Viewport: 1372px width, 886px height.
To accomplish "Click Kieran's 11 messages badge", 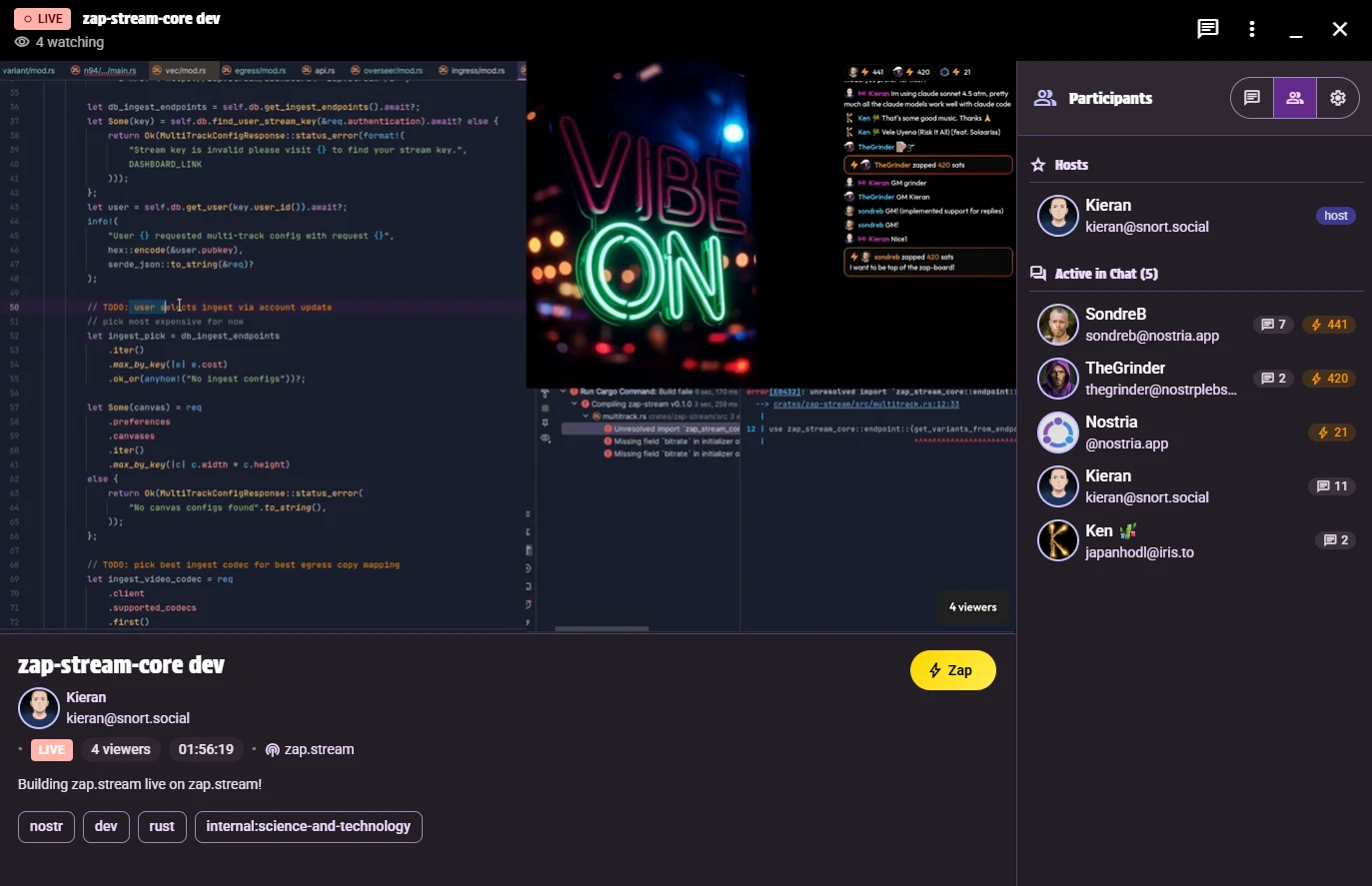I will (x=1332, y=486).
